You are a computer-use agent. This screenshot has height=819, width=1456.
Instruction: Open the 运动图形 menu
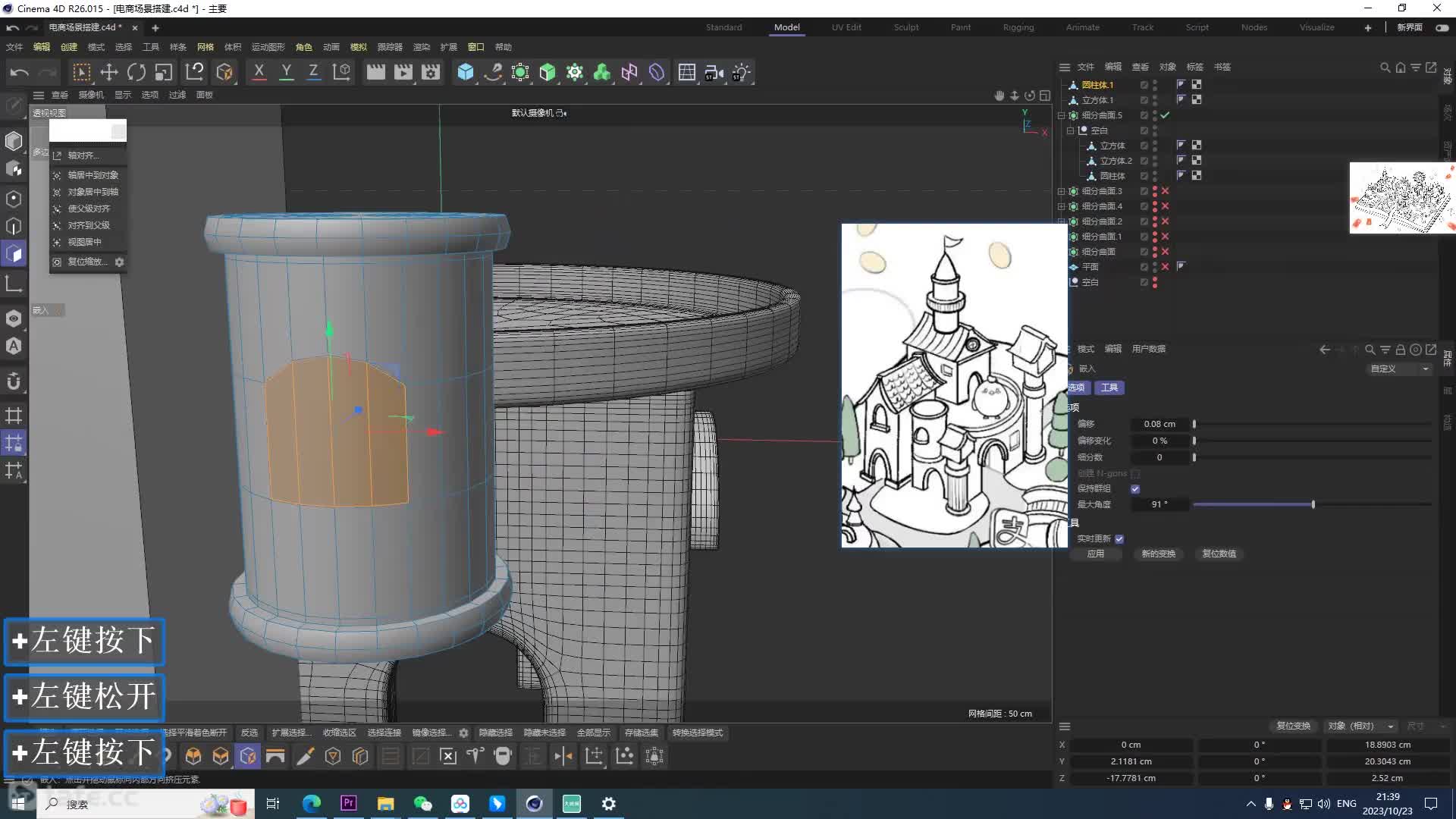(268, 47)
